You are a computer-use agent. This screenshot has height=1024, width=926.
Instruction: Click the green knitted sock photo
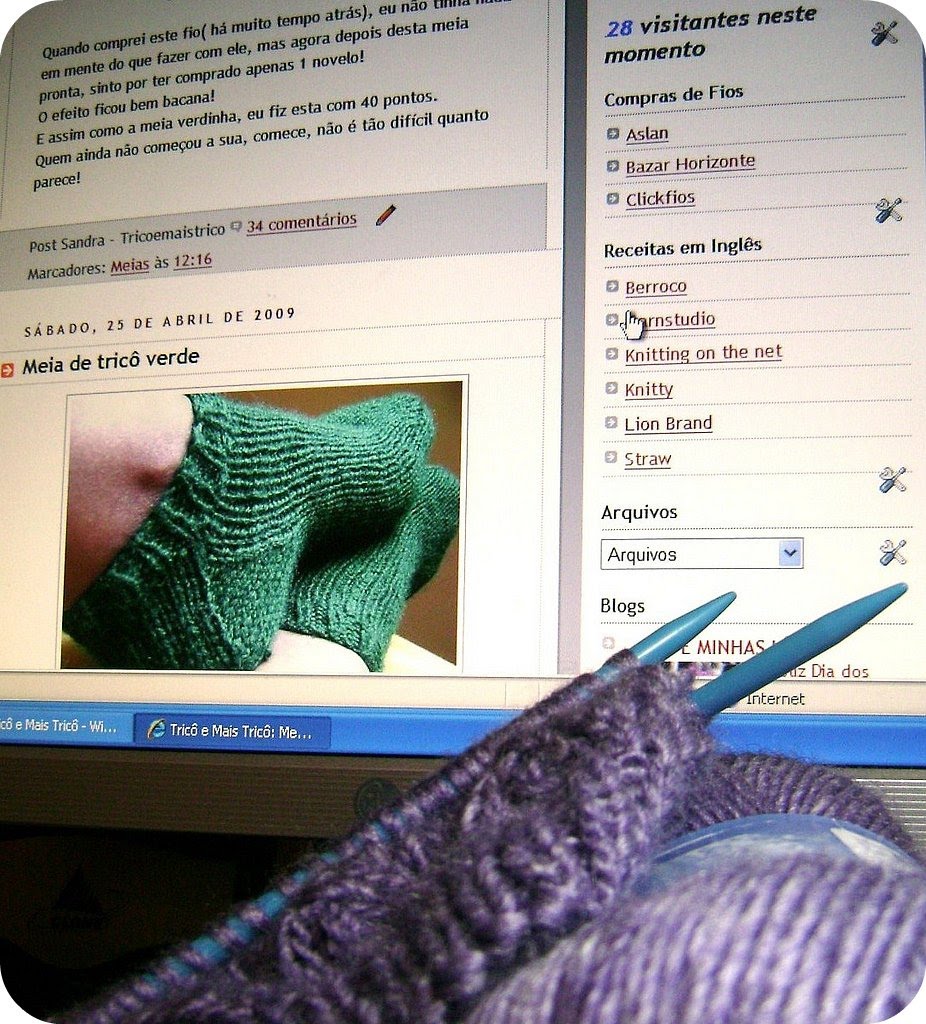tap(261, 524)
